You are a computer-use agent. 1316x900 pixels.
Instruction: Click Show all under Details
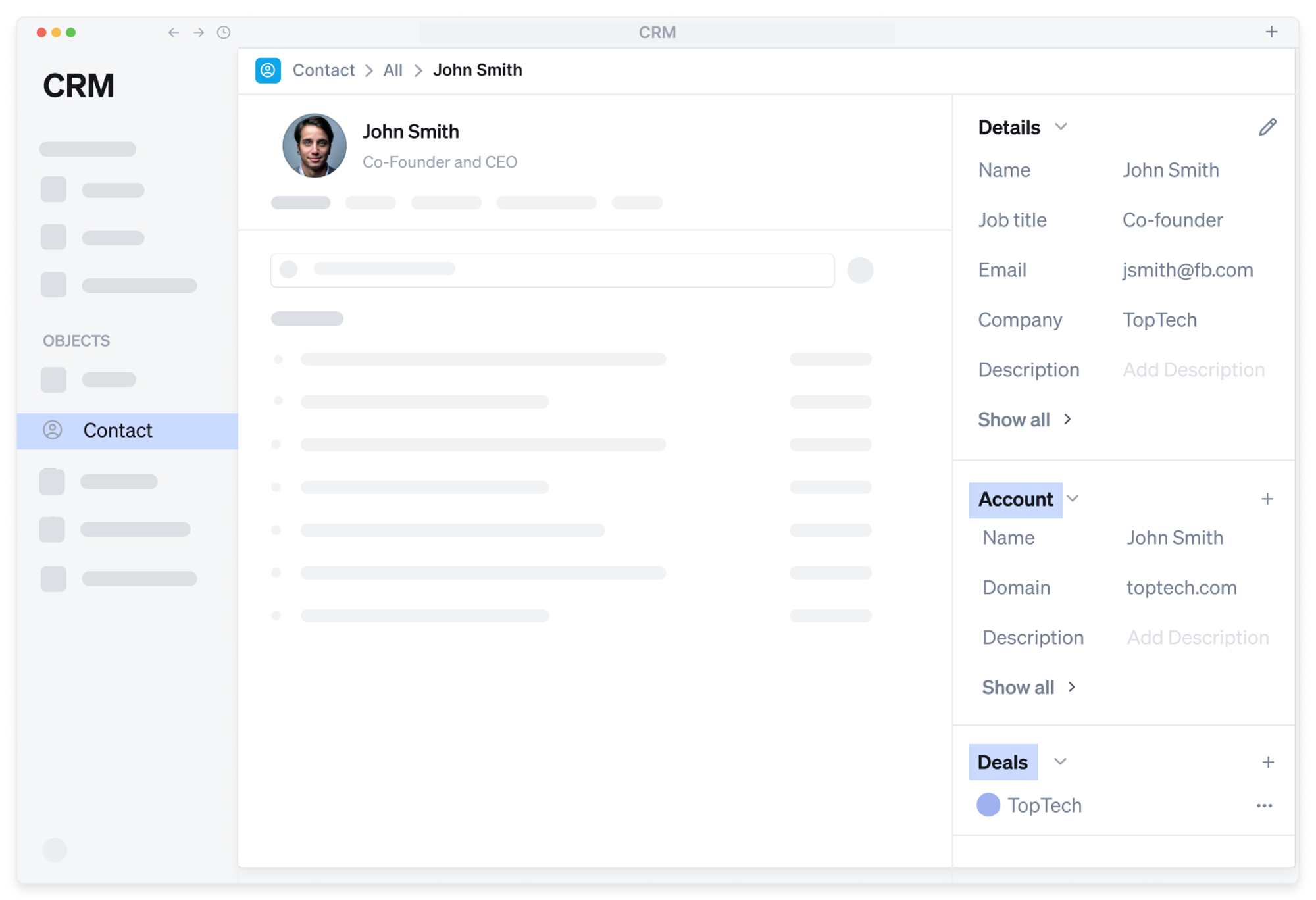tap(1024, 420)
